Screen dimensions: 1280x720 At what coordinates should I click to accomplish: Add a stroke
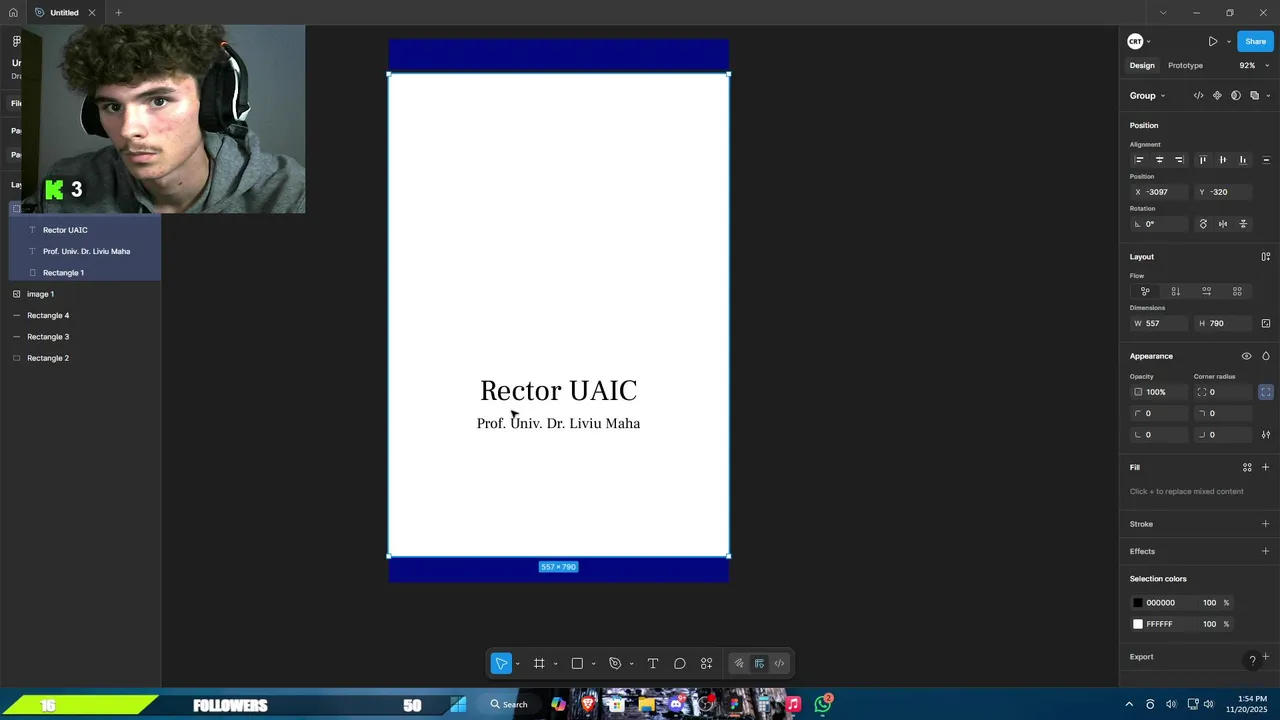click(1266, 524)
